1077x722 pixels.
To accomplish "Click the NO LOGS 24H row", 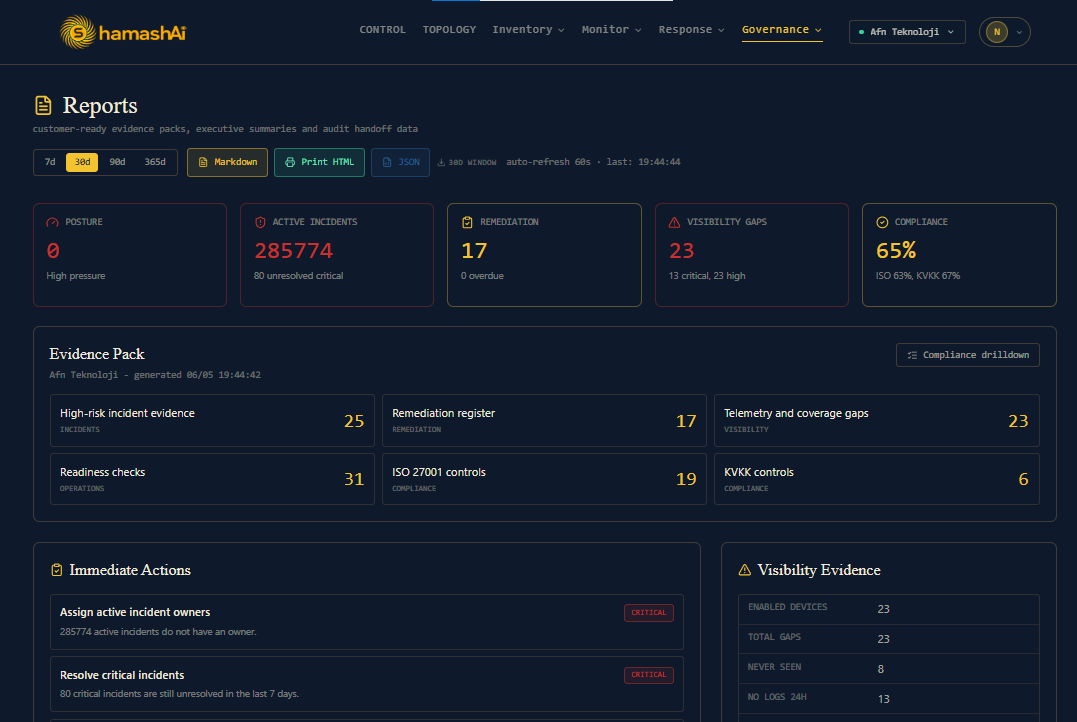I will coord(888,699).
